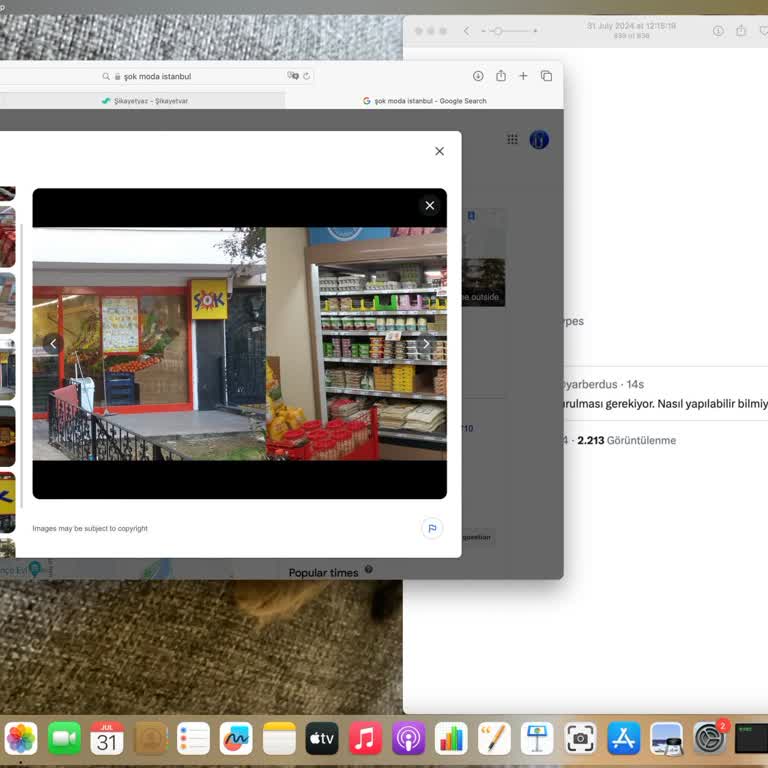
Task: Open the Google apps grid icon
Action: tap(512, 140)
